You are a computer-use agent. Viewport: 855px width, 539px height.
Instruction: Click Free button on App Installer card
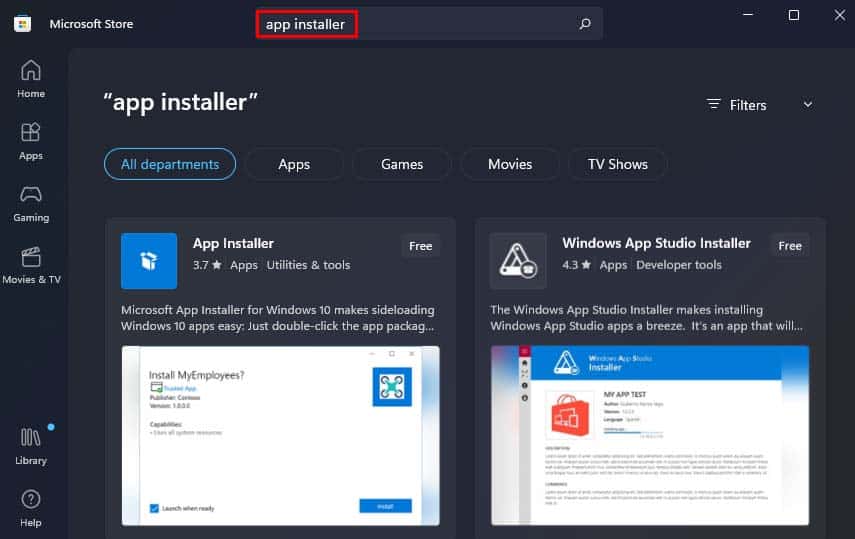tap(420, 246)
